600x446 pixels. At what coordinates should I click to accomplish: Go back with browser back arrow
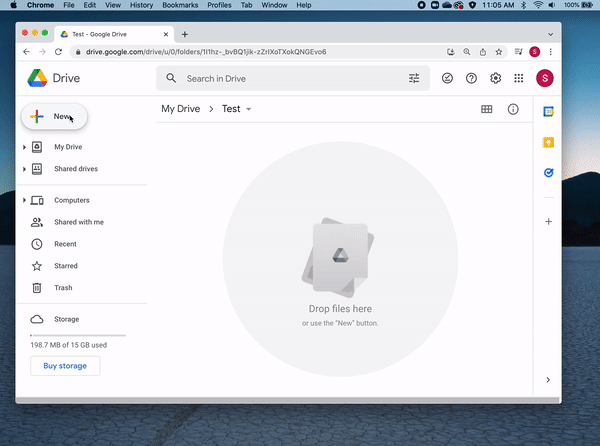click(x=26, y=52)
